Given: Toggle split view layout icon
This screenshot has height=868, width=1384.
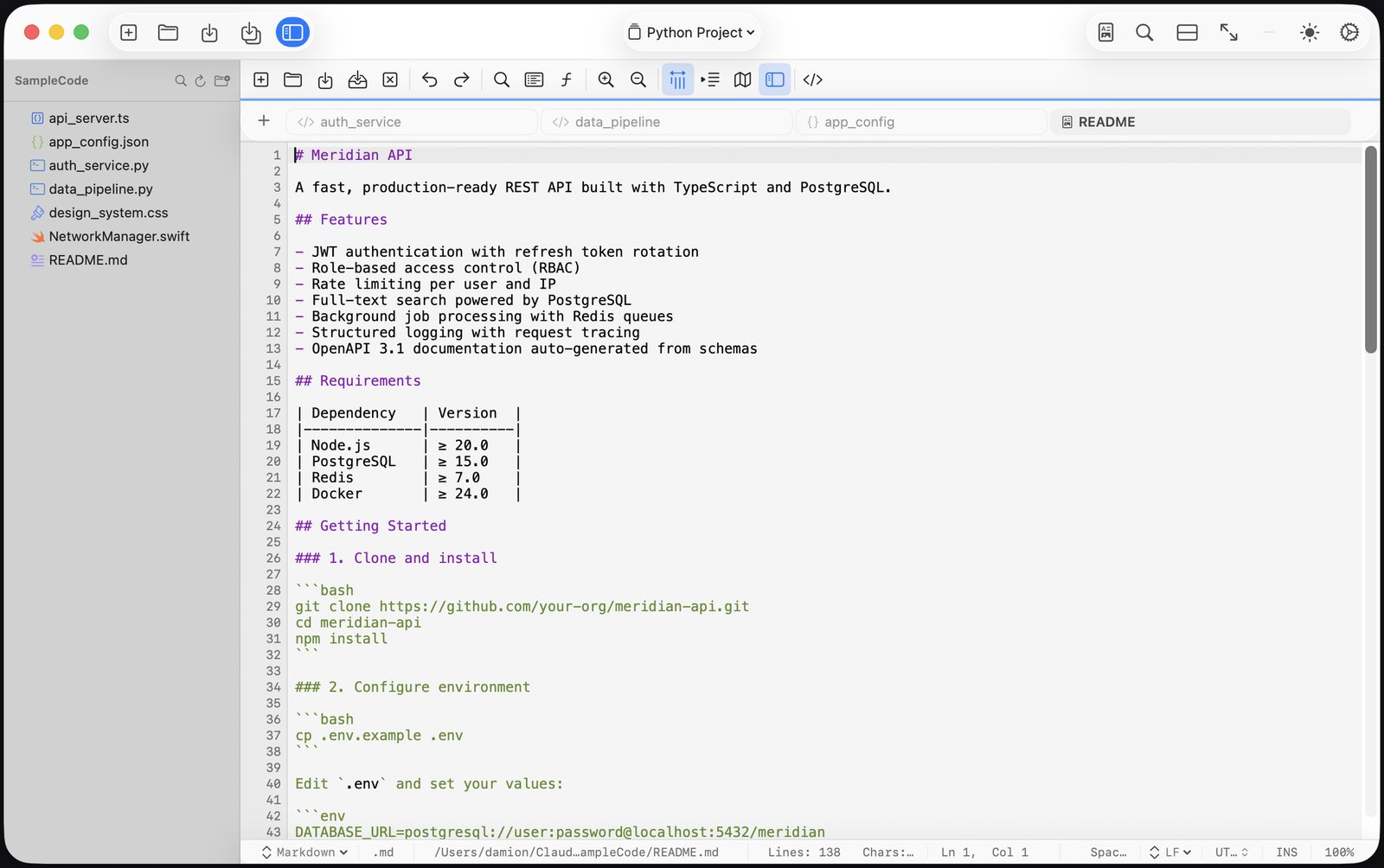Looking at the screenshot, I should click(1187, 33).
